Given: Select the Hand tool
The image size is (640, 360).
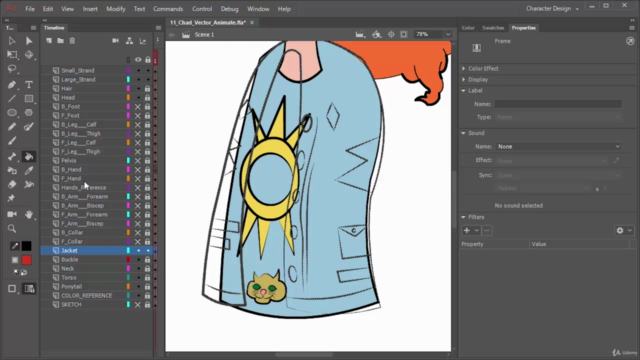Looking at the screenshot, I should pyautogui.click(x=29, y=214).
